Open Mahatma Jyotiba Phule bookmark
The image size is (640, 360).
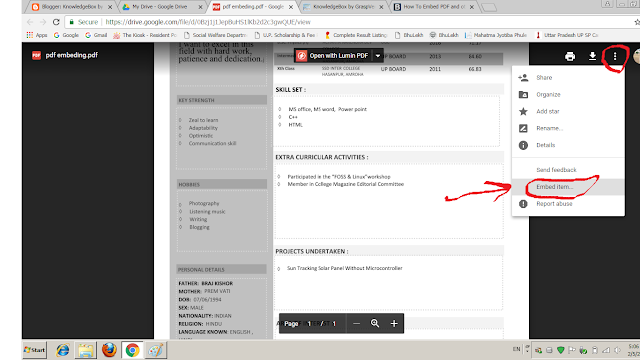point(496,35)
